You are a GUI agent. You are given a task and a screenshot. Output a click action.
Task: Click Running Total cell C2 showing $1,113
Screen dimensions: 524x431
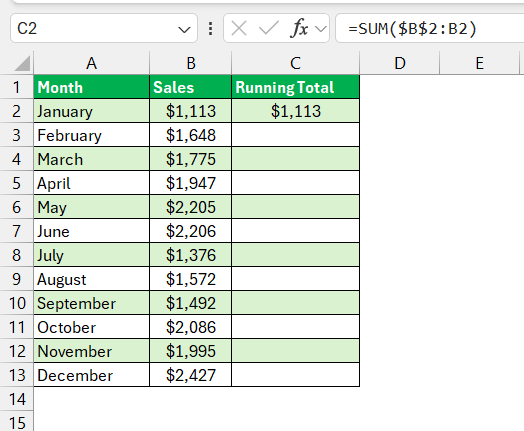coord(295,111)
